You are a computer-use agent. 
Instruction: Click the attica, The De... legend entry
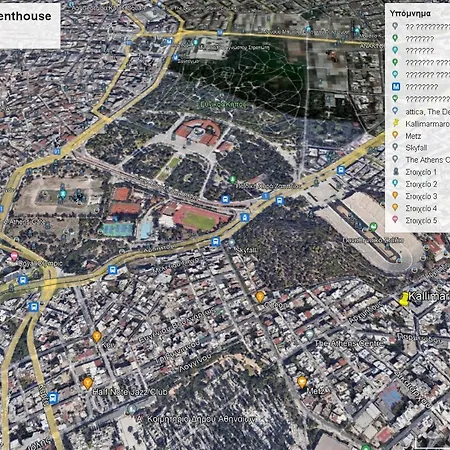pyautogui.click(x=427, y=112)
